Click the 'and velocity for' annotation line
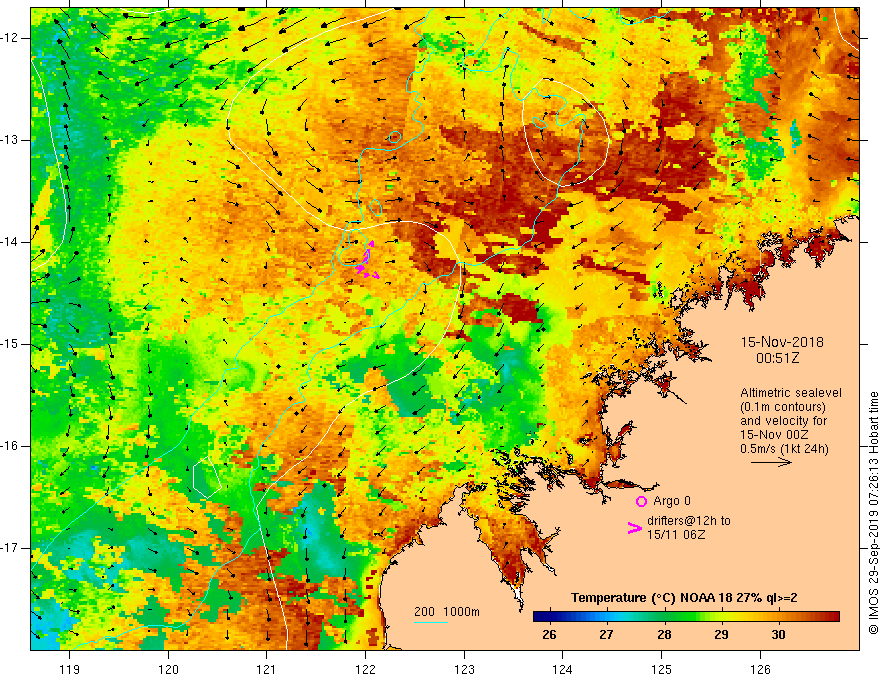 tap(783, 421)
